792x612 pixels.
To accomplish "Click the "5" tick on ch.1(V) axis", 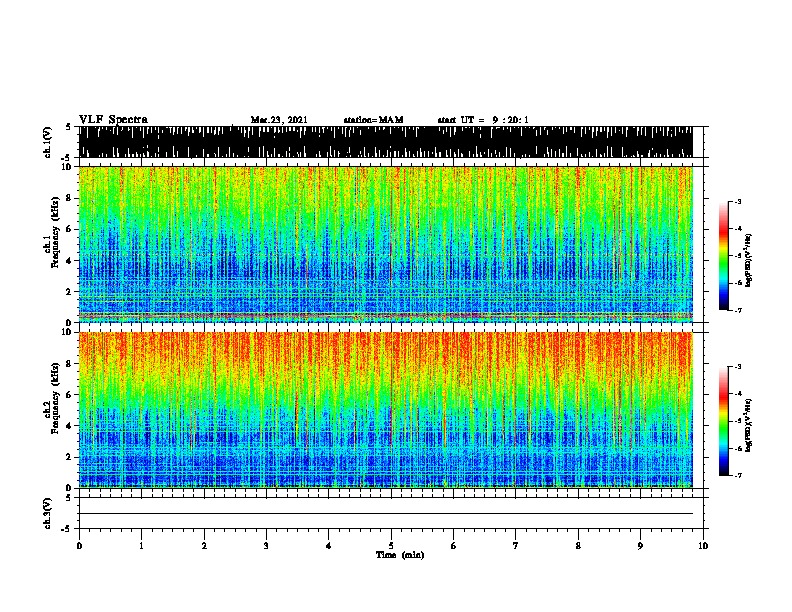I will 68,127.
